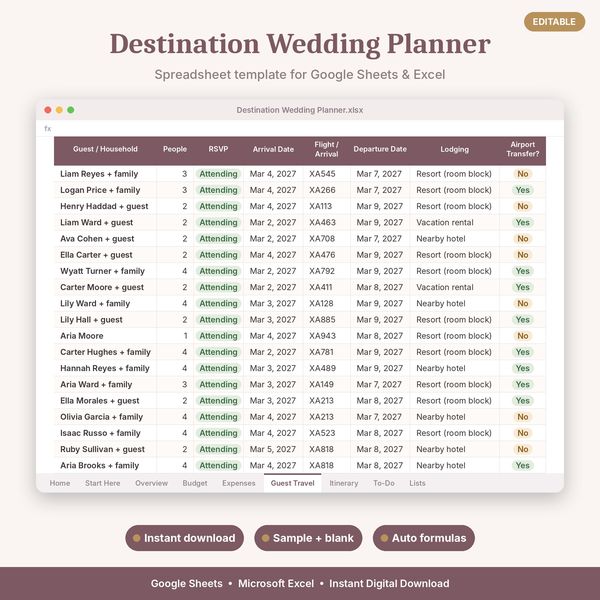Click the red close window dot

click(48, 110)
